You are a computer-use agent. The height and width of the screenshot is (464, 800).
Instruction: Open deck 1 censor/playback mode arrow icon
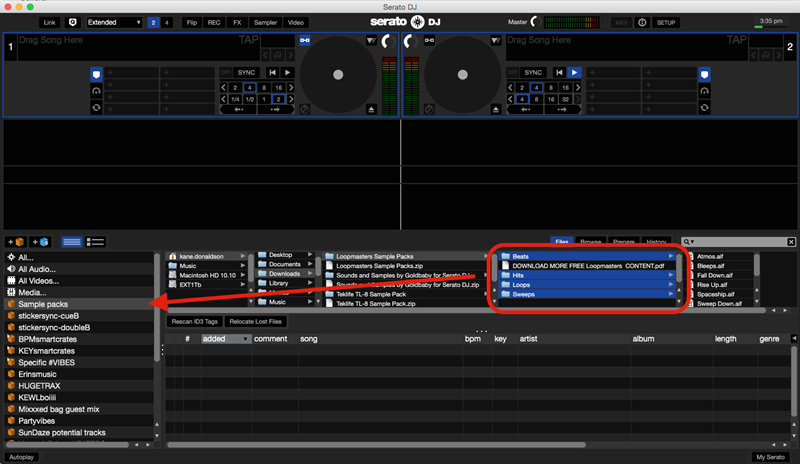371,40
